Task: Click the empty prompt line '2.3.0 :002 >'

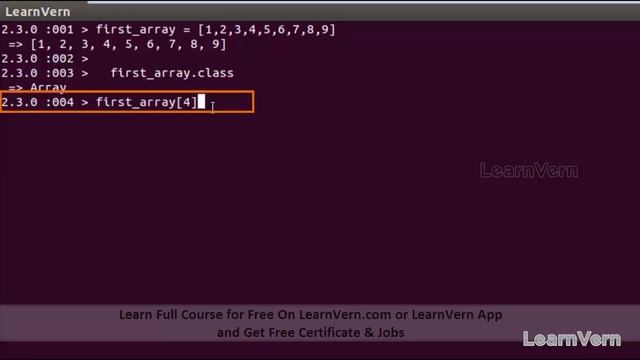Action: coord(44,59)
